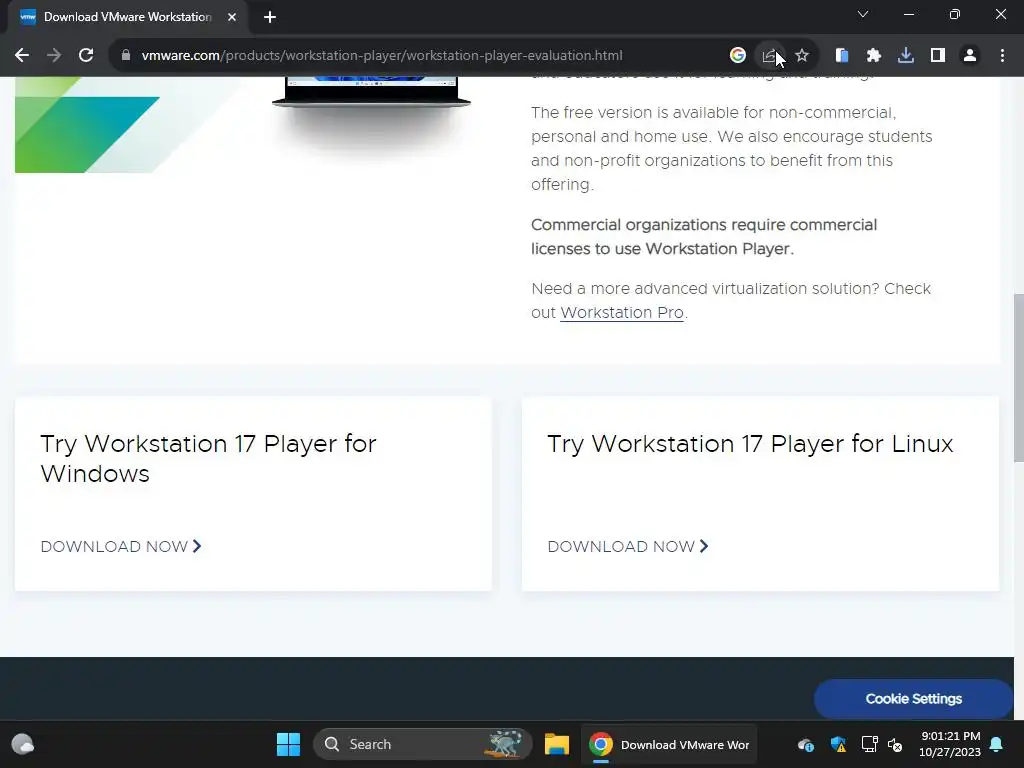Open File Explorer from taskbar
The height and width of the screenshot is (768, 1024).
(x=557, y=744)
